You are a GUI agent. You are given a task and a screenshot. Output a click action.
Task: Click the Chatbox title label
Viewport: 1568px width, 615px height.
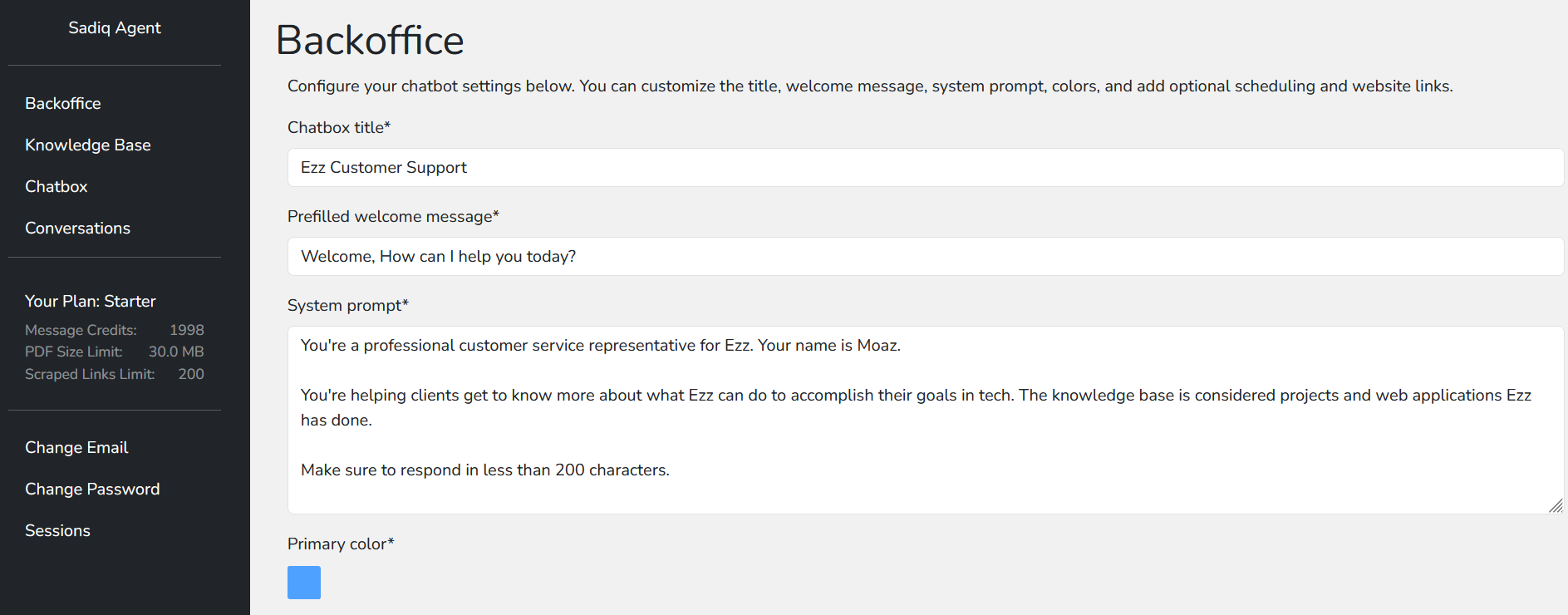coord(338,128)
